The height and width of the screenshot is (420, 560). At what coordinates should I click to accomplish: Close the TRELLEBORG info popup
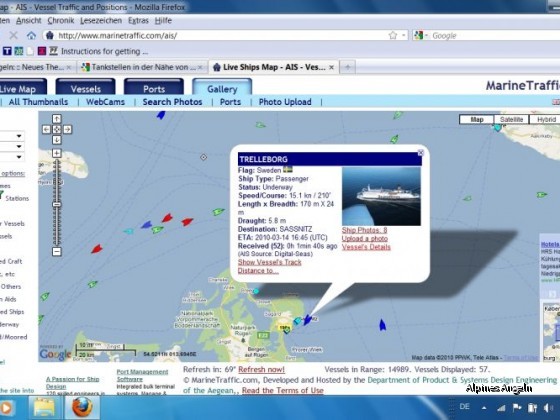point(421,153)
